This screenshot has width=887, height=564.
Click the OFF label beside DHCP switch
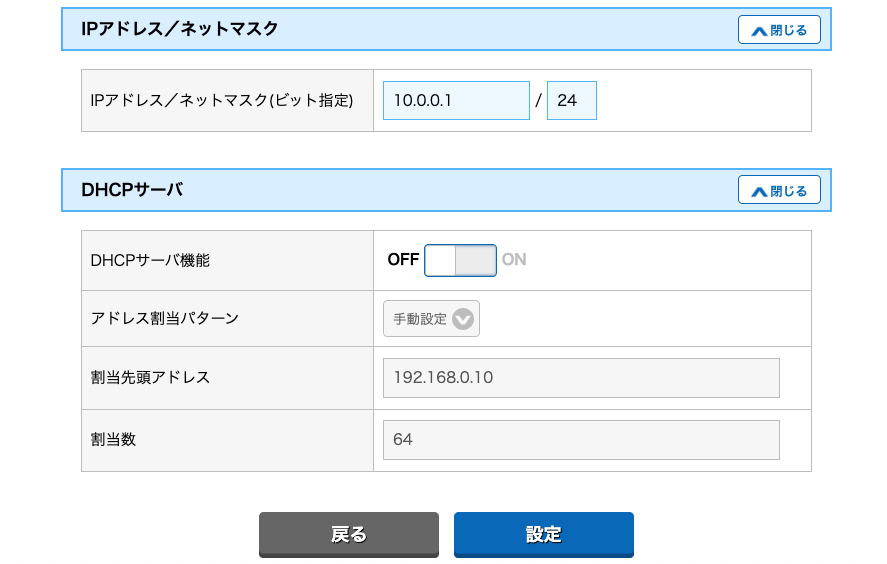[403, 260]
